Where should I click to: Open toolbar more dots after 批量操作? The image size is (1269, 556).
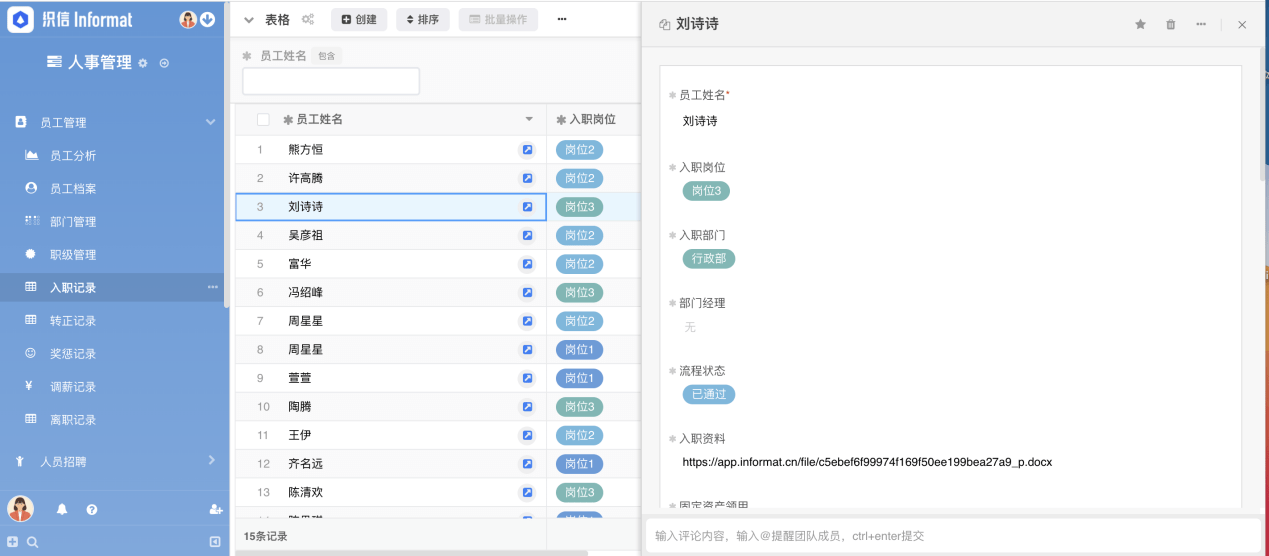pos(562,19)
